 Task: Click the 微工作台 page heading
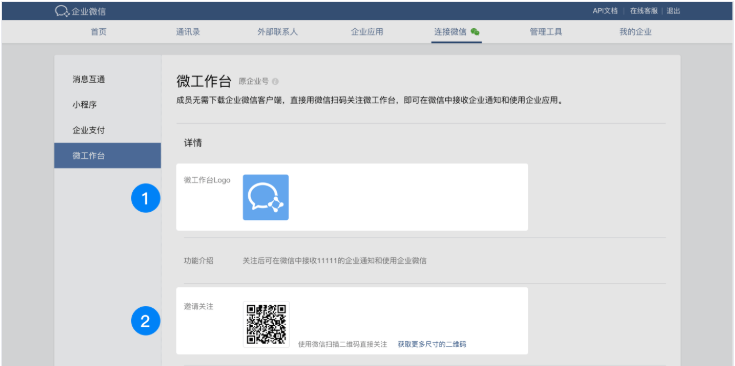point(204,81)
